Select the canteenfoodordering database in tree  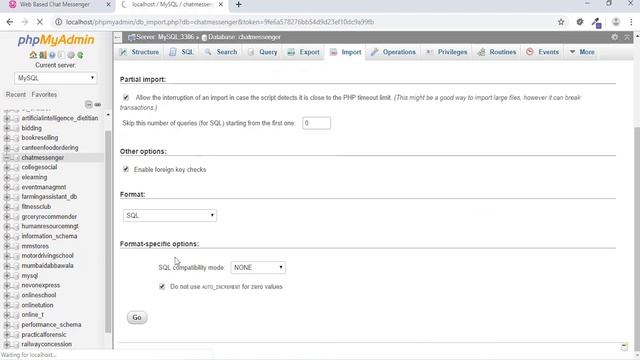click(x=50, y=148)
